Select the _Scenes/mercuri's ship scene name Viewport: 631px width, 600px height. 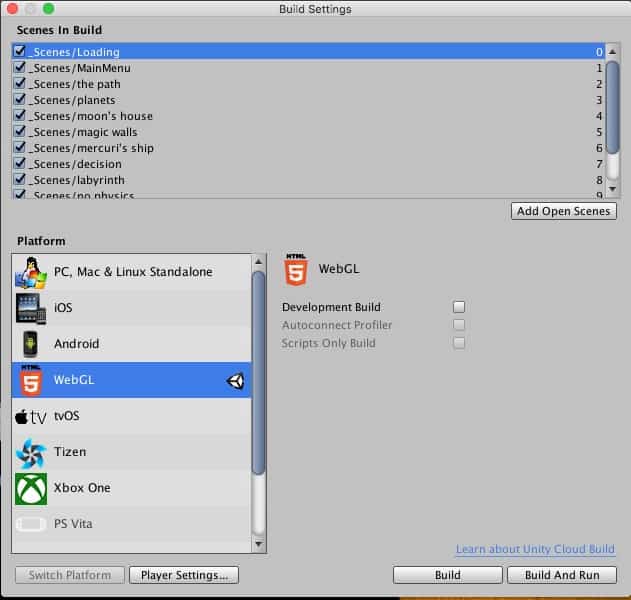pos(91,148)
